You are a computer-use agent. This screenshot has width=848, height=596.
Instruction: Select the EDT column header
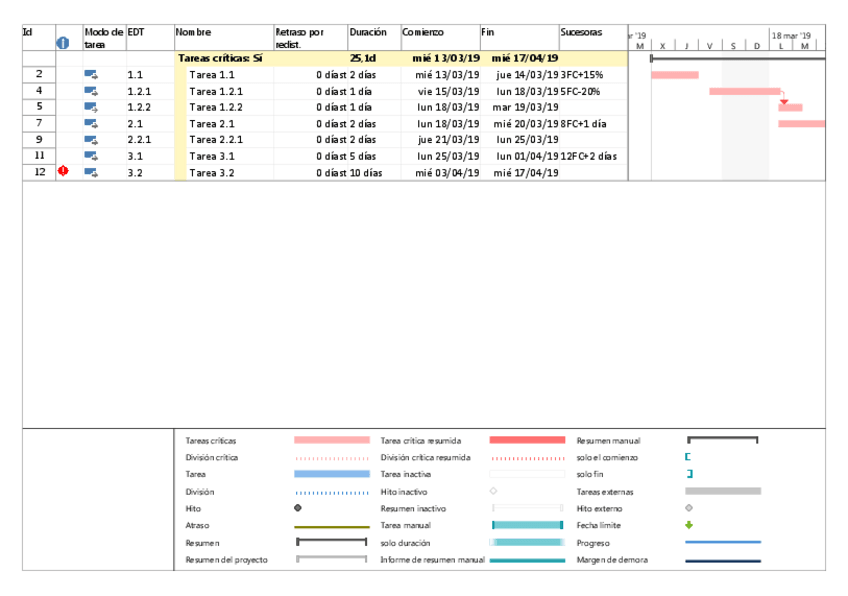pos(150,37)
